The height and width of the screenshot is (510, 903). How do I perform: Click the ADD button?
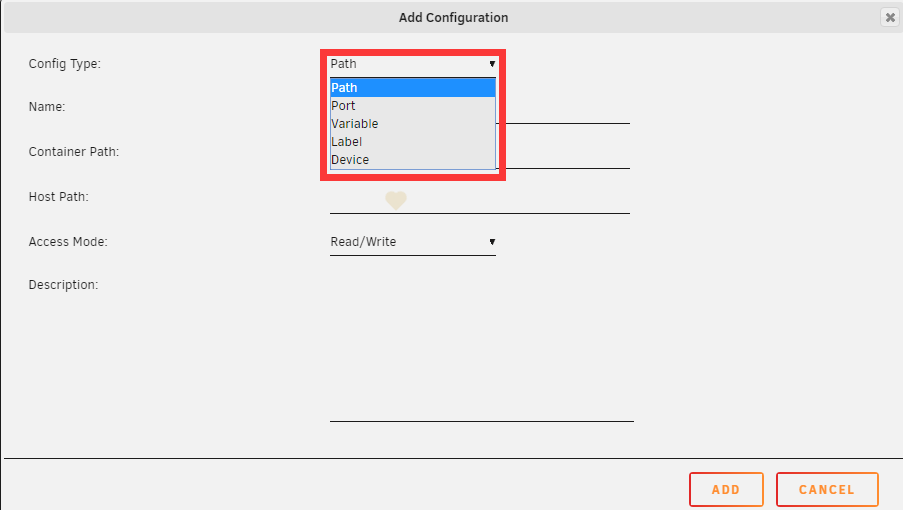726,489
